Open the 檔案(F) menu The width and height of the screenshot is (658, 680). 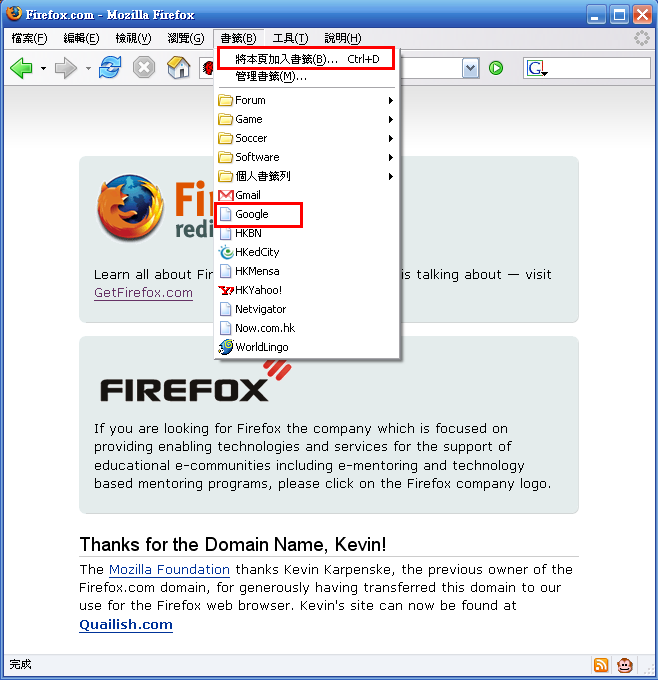click(x=29, y=39)
